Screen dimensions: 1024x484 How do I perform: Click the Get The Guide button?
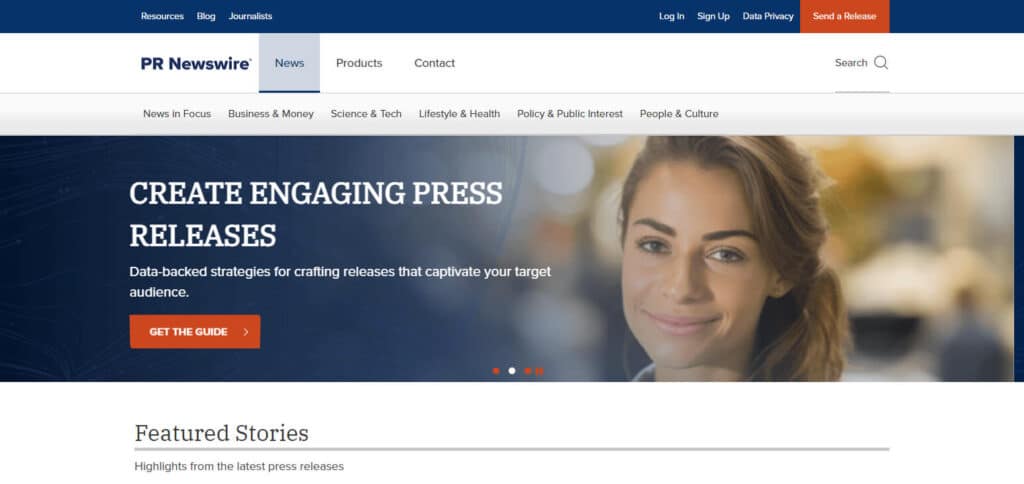[195, 332]
